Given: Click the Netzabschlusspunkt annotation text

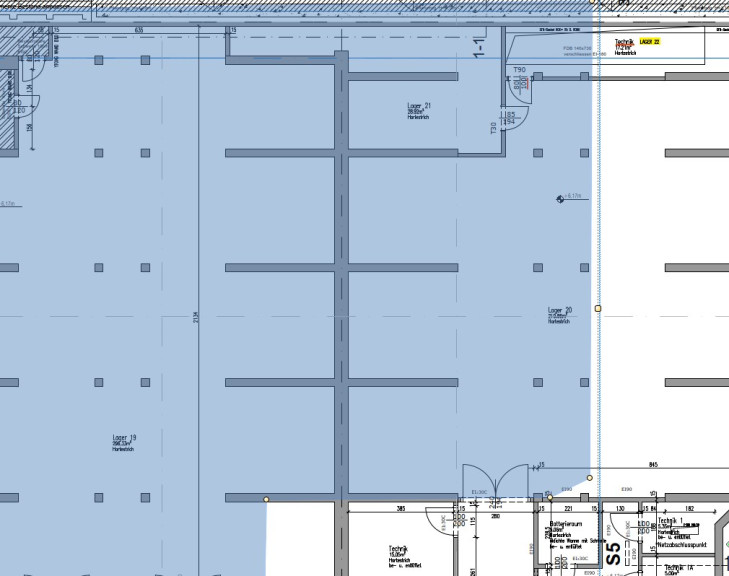Looking at the screenshot, I should 682,544.
